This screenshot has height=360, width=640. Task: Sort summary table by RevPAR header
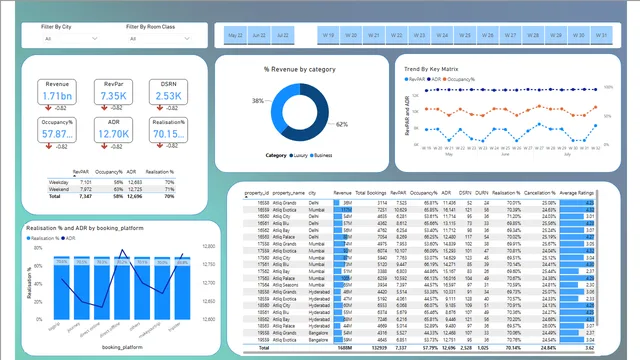[81, 172]
